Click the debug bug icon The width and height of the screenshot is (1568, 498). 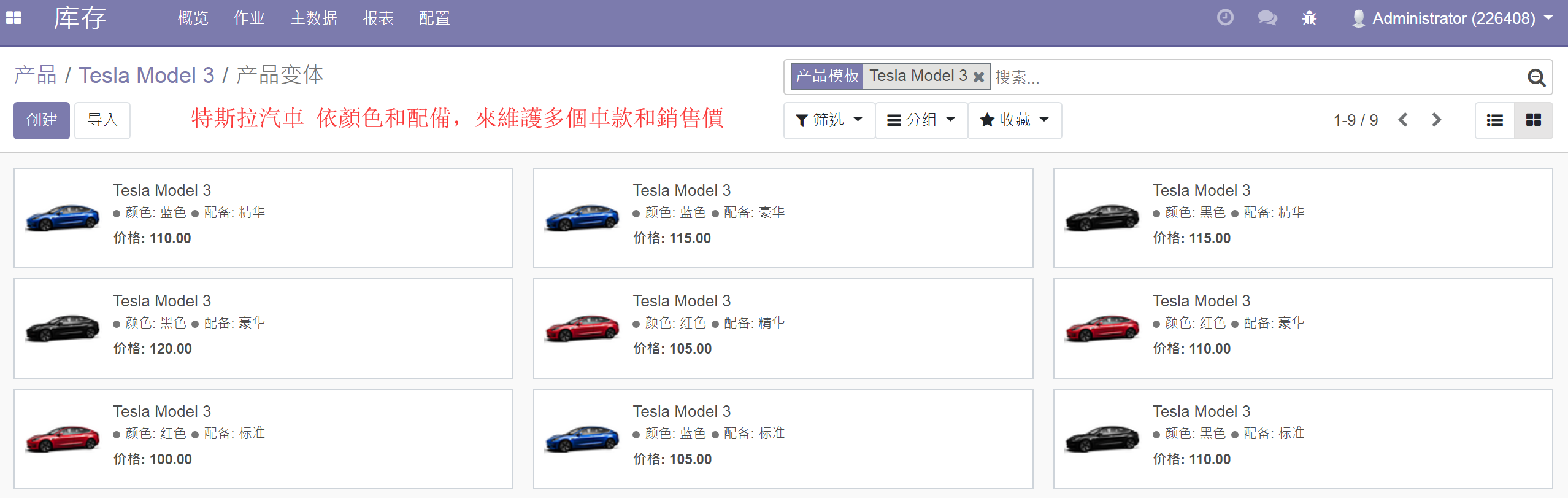coord(1309,18)
